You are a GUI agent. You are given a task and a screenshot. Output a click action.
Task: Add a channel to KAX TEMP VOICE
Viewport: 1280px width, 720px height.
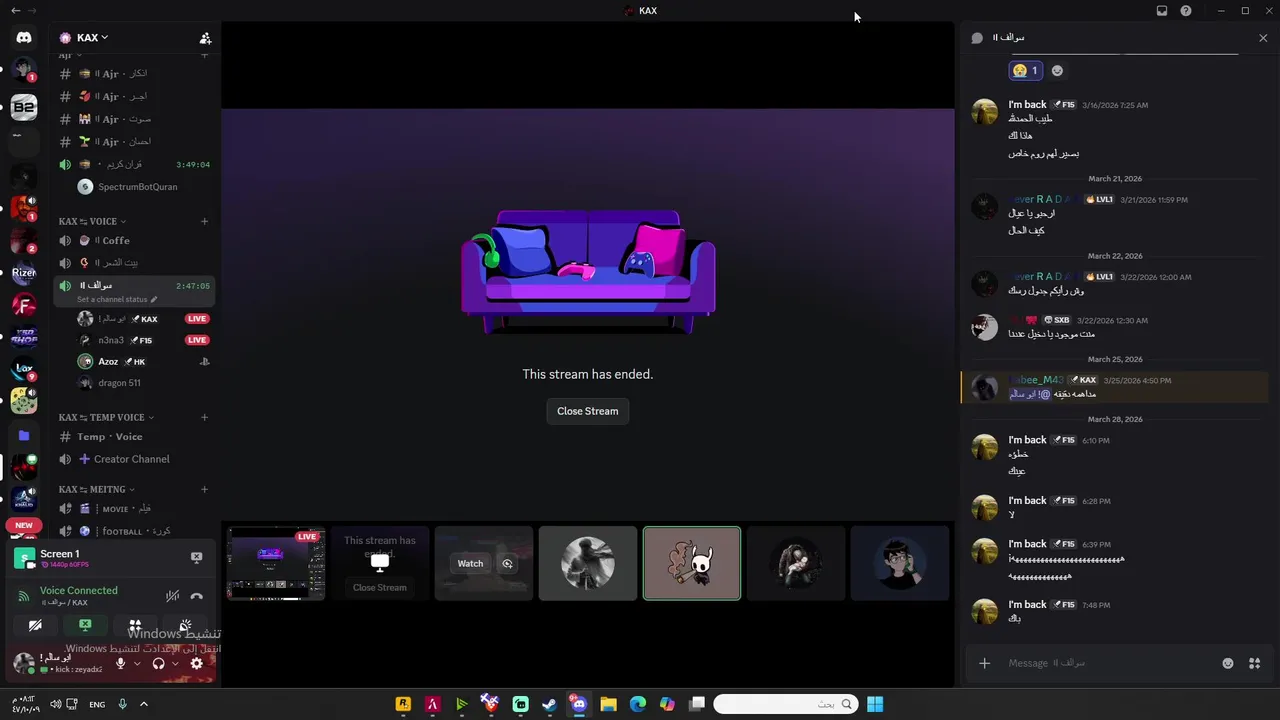point(204,417)
